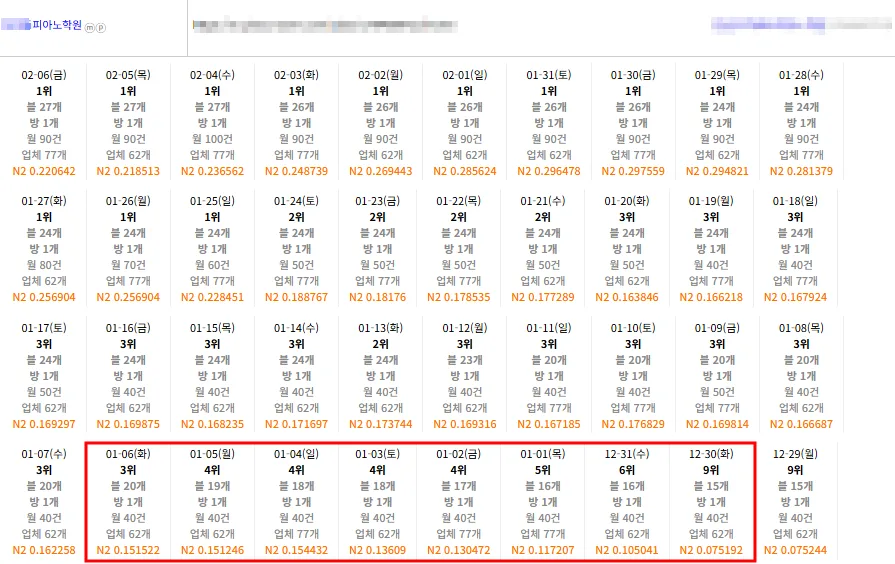The height and width of the screenshot is (564, 895).
Task: Click the 원 100건 entry
Action: point(212,139)
